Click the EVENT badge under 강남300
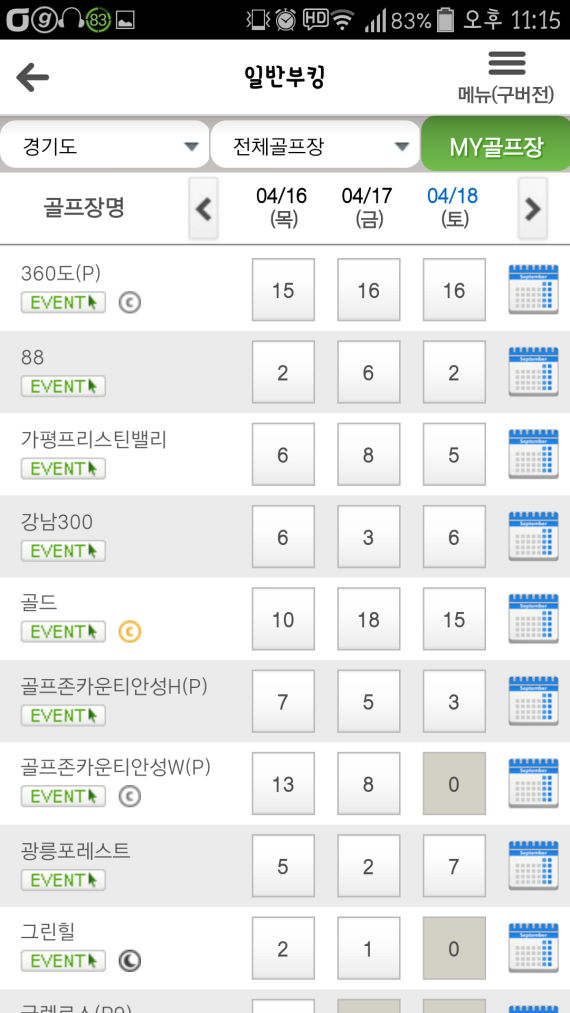 63,550
